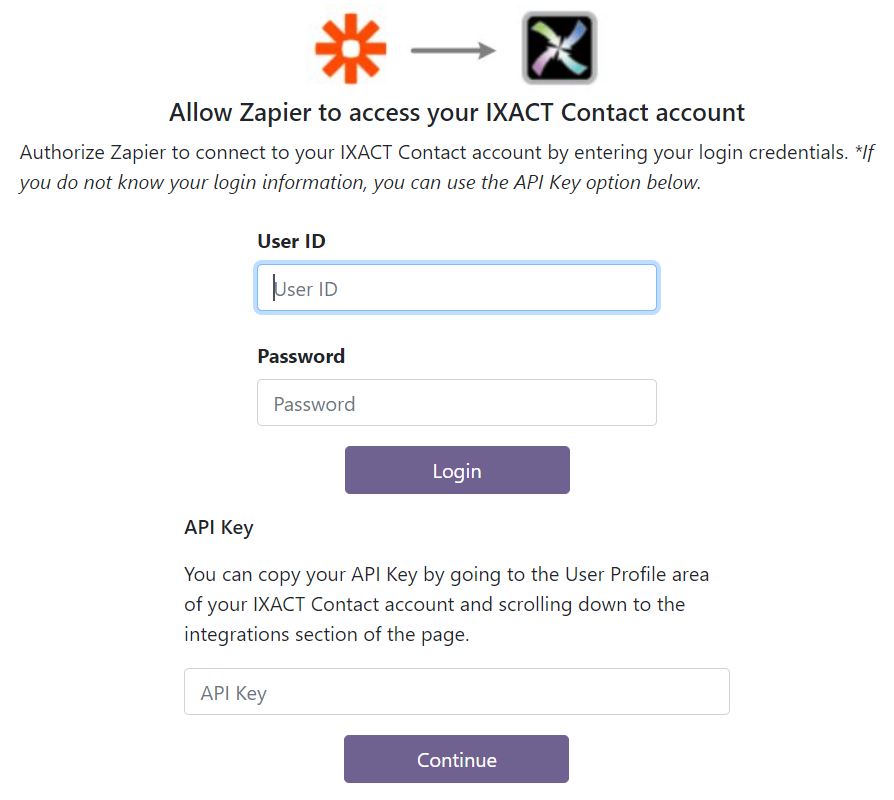Click the bold User ID label

point(291,241)
